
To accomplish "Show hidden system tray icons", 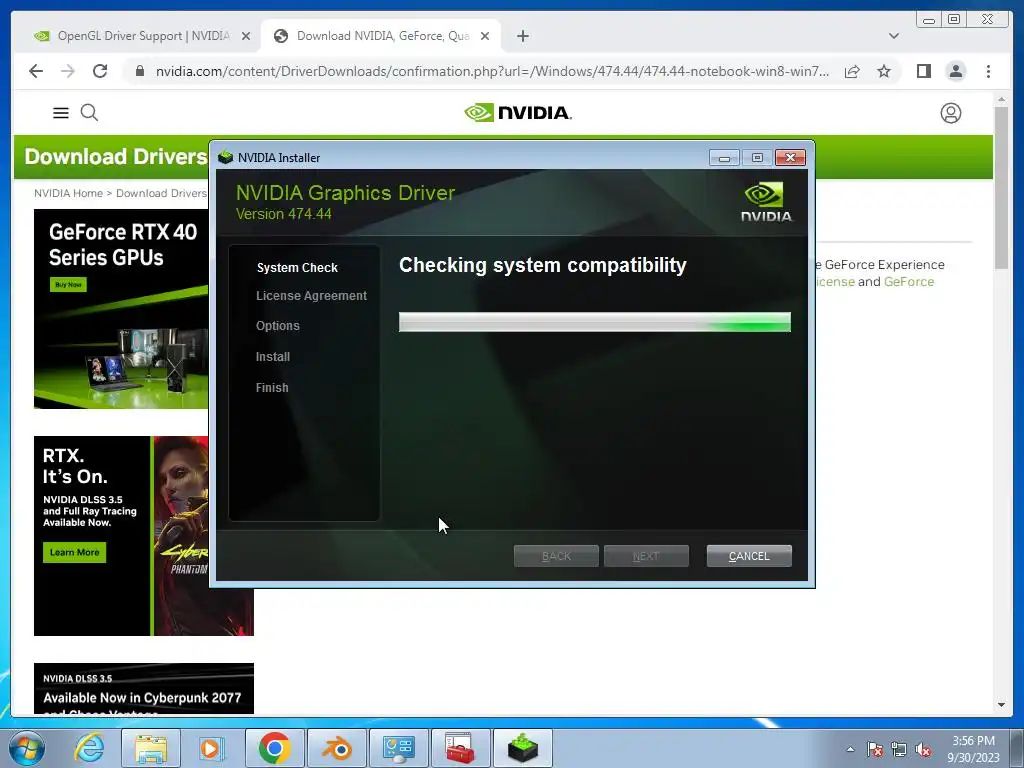I will click(x=850, y=749).
